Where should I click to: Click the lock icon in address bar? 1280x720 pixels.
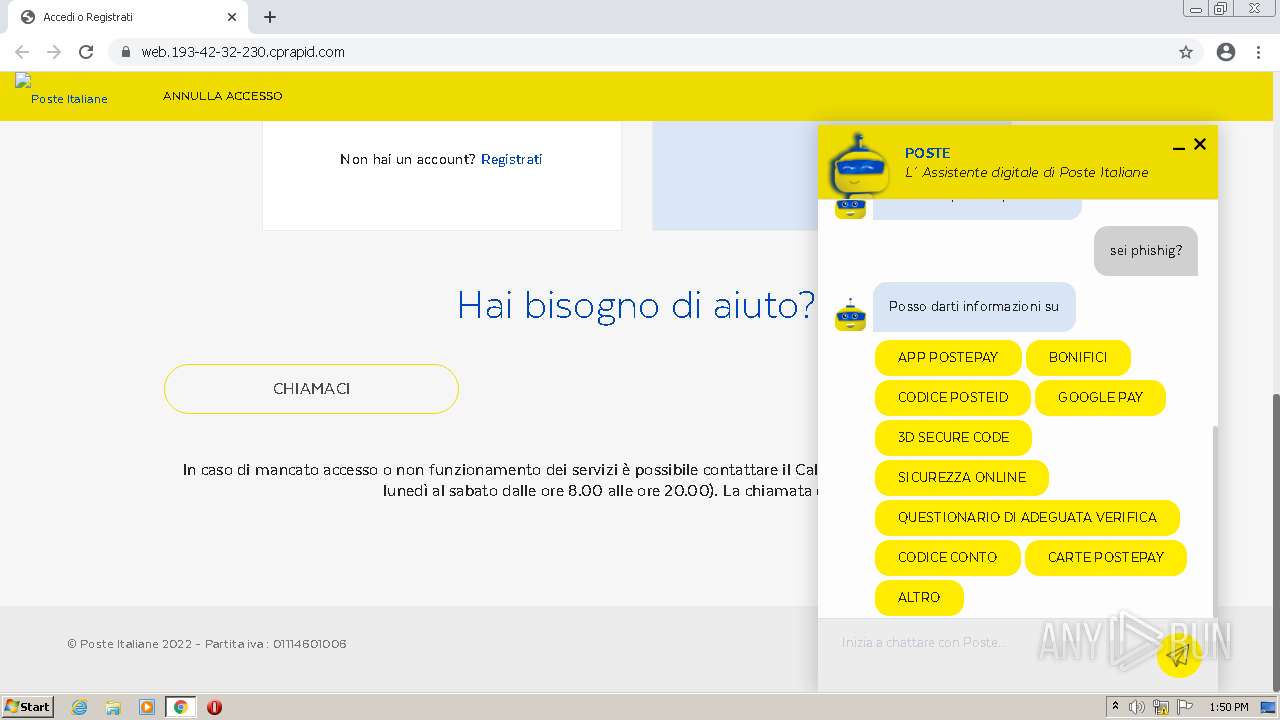coord(125,52)
